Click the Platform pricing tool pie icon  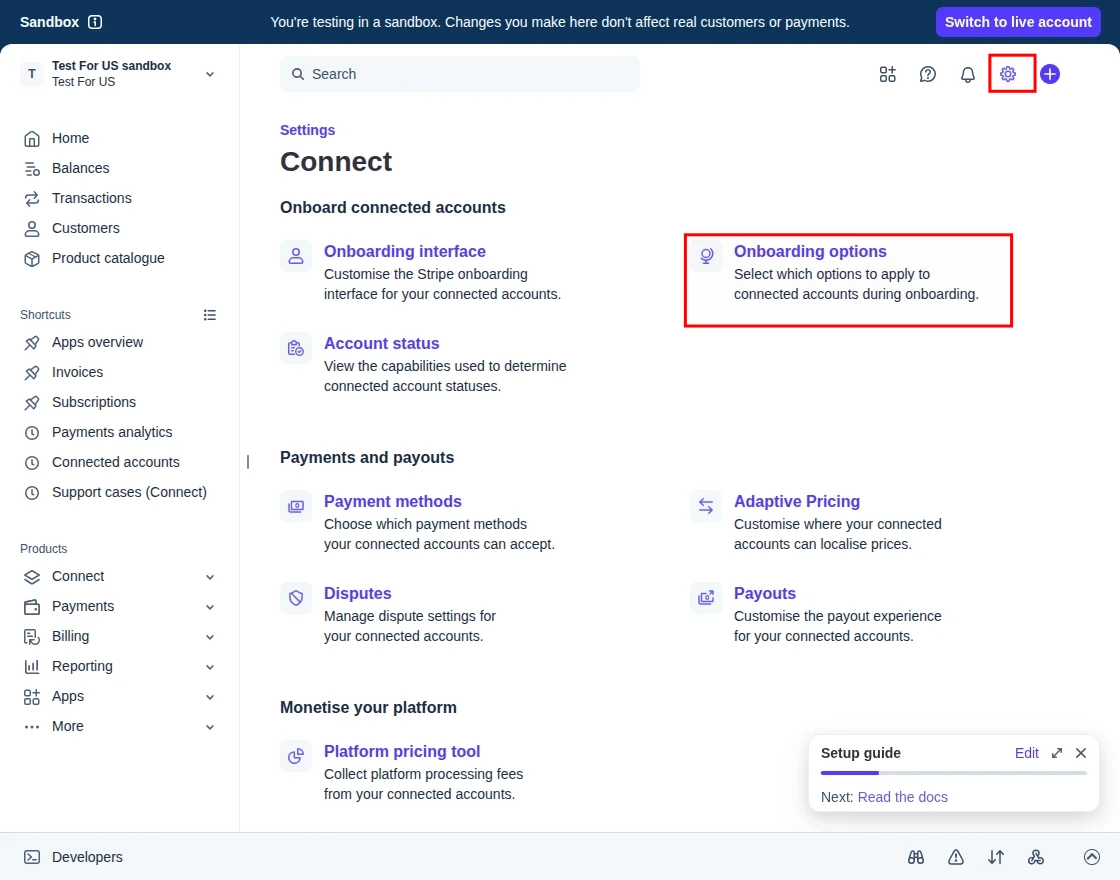[296, 756]
